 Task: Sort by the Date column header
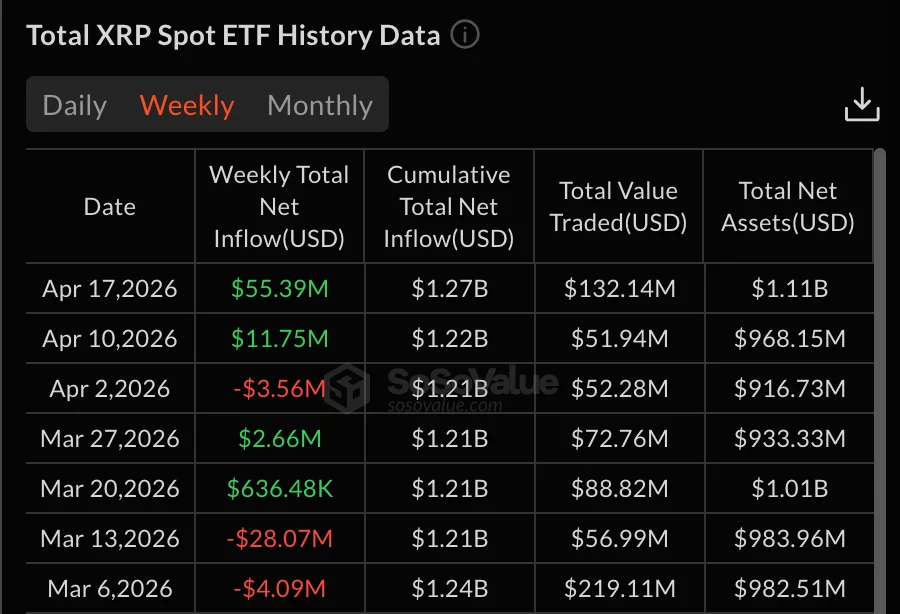pos(109,207)
